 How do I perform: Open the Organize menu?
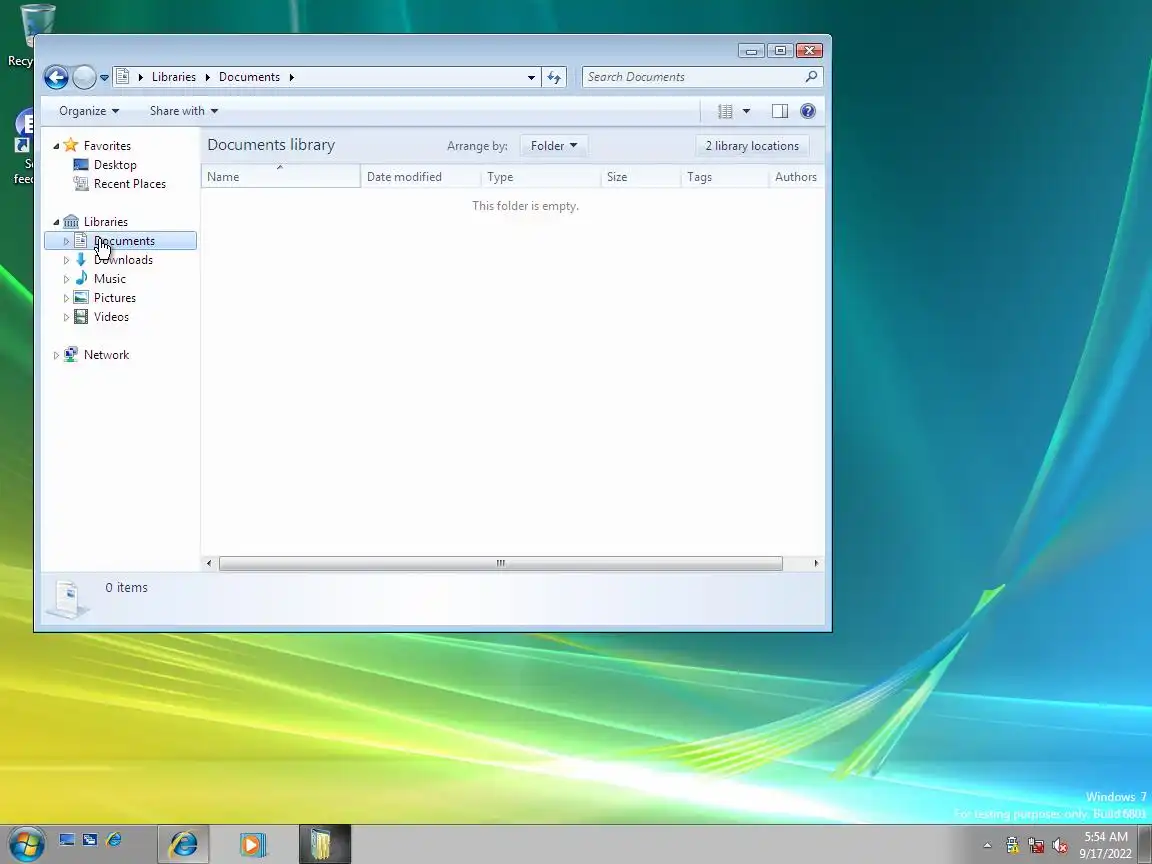tap(89, 111)
